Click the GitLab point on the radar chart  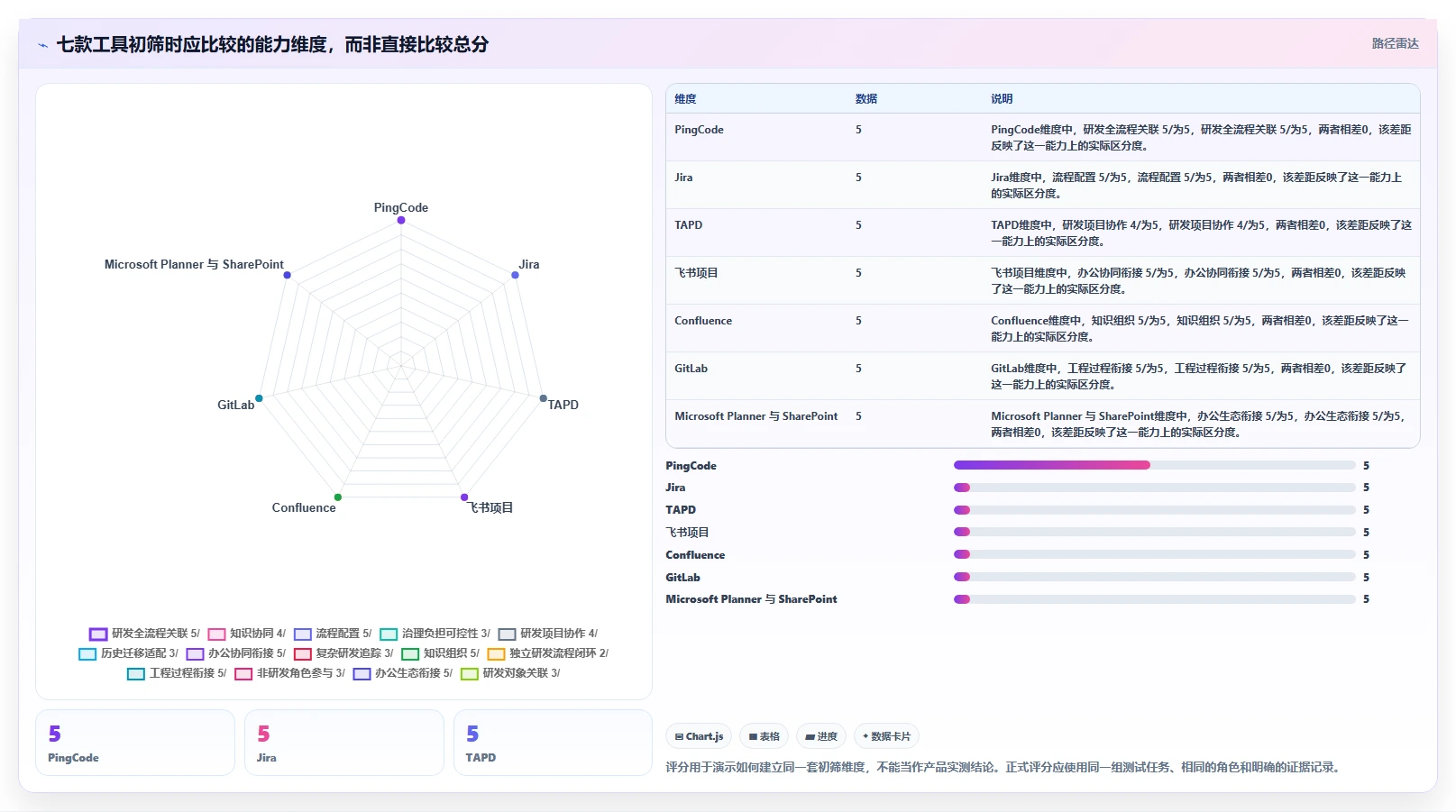tap(259, 398)
